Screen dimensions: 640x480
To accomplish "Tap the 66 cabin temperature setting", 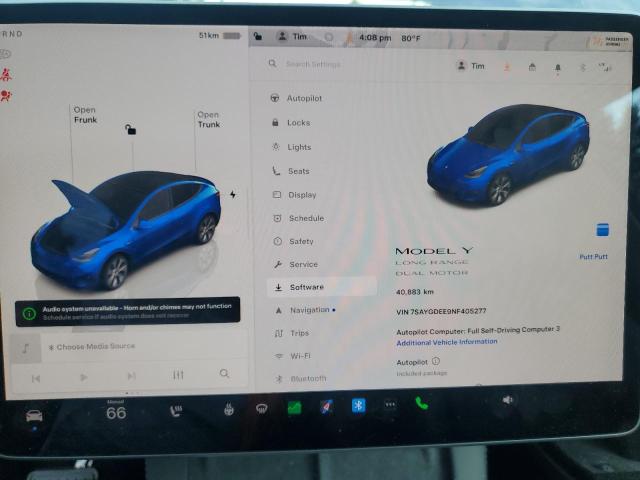I will 116,412.
